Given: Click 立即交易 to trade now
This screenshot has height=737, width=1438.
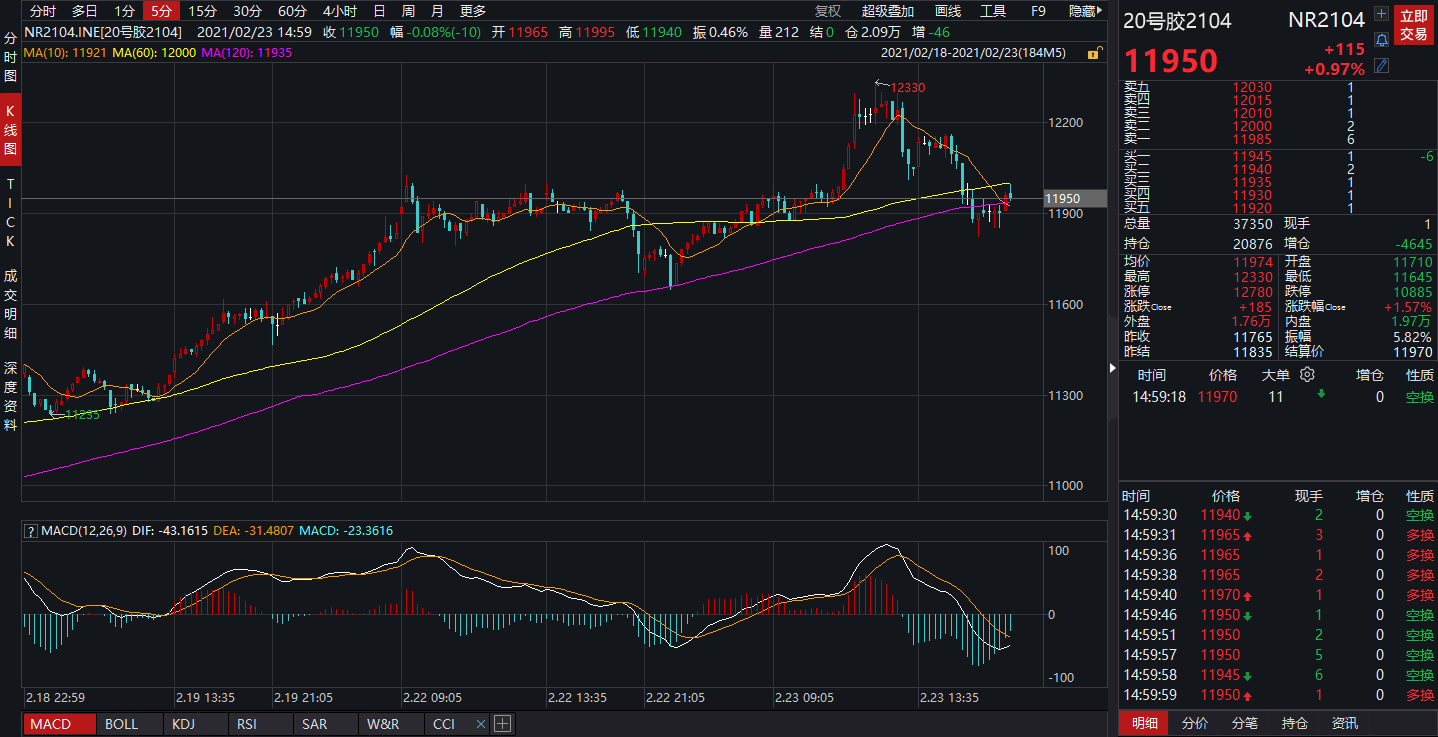Looking at the screenshot, I should coord(1414,25).
